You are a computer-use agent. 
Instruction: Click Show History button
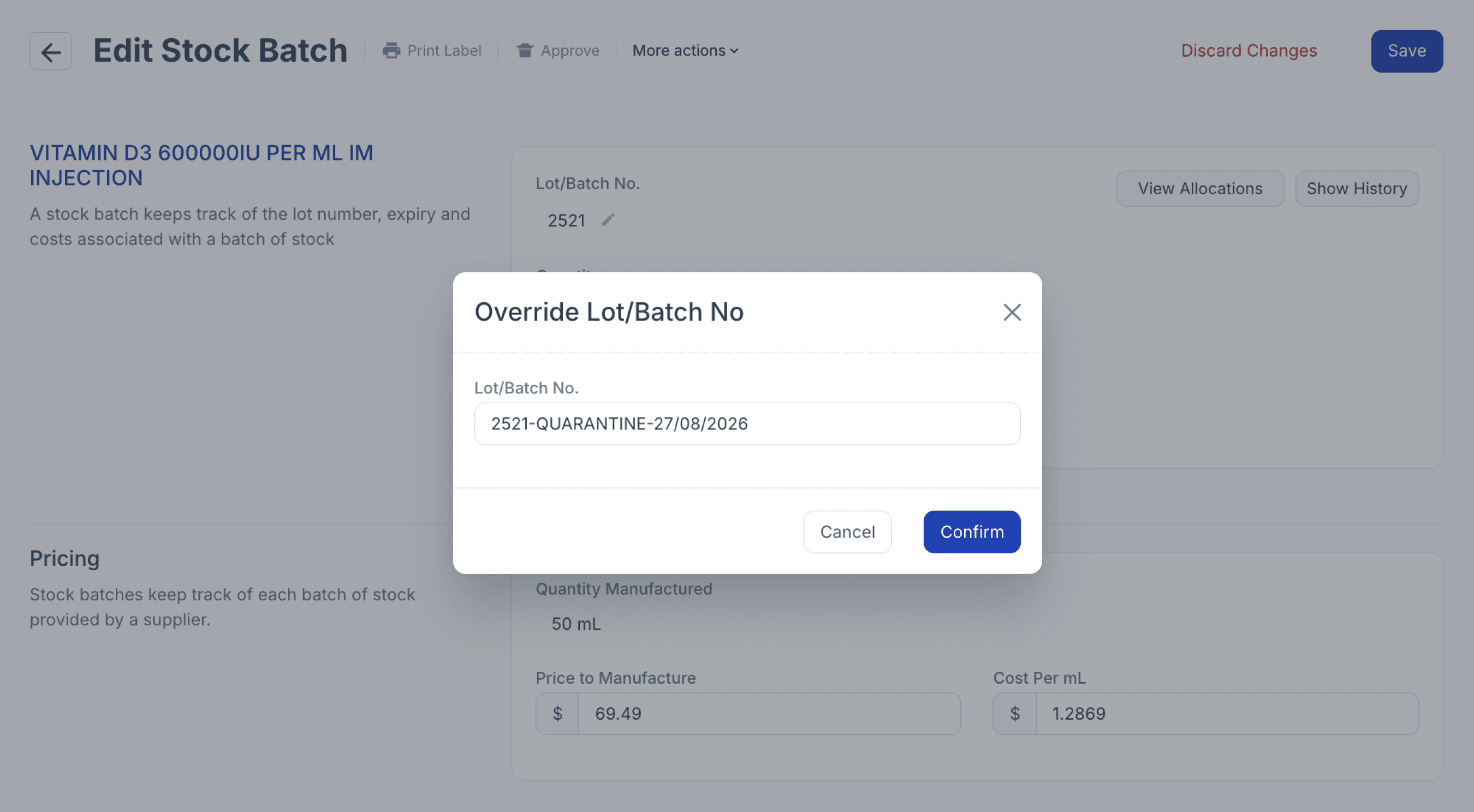click(x=1357, y=189)
